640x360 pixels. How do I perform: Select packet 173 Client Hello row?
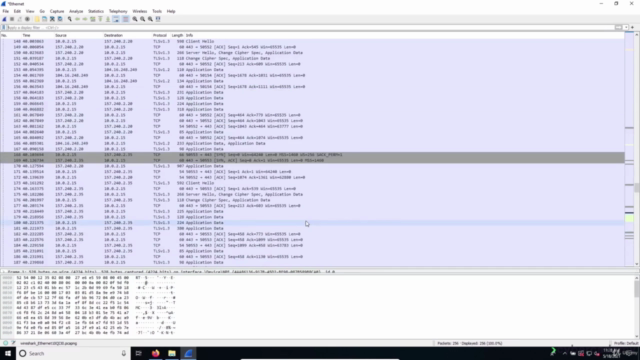[312, 183]
